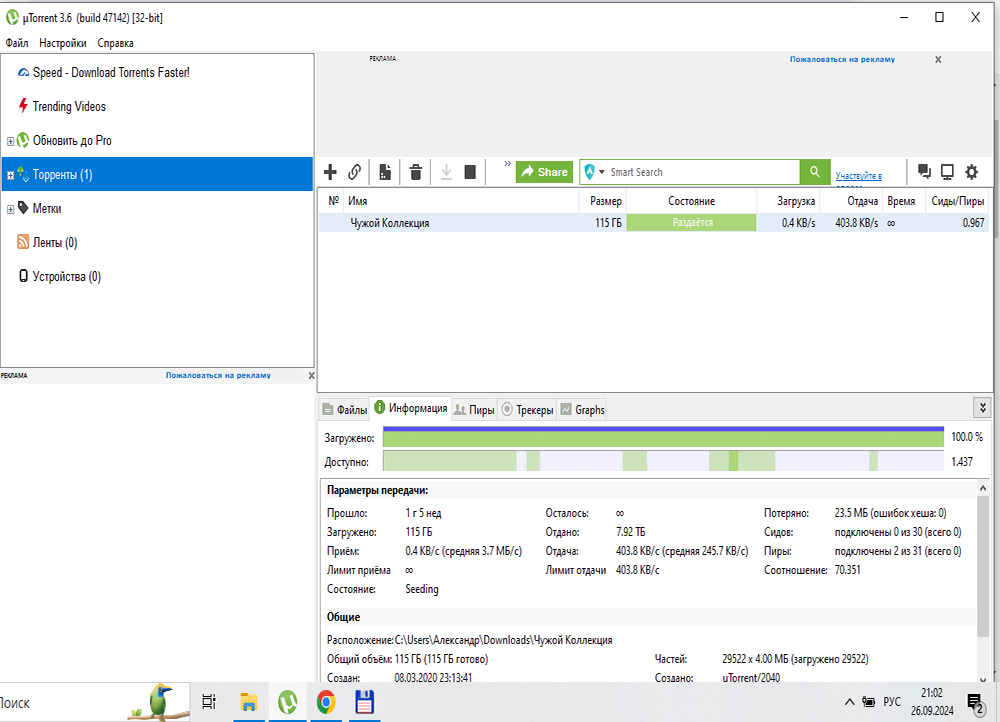Start torrent download arrow icon

click(446, 172)
